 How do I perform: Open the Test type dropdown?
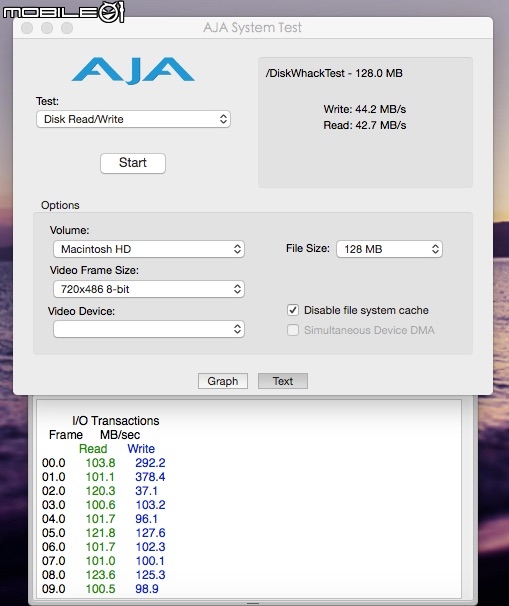pos(133,119)
